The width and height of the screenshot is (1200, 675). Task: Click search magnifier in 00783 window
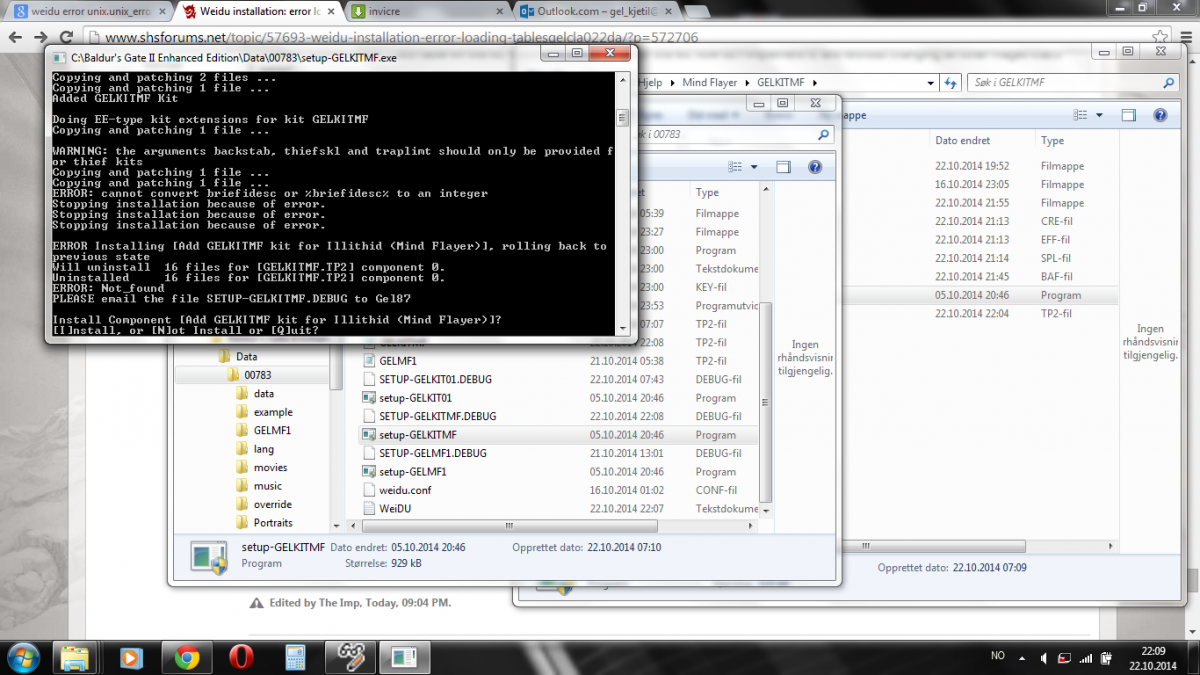(824, 134)
